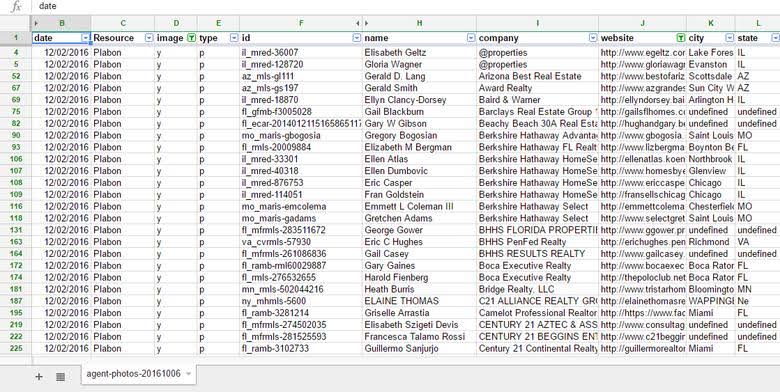Expand hidden column arrow before column H
This screenshot has height=392, width=780.
pos(367,23)
